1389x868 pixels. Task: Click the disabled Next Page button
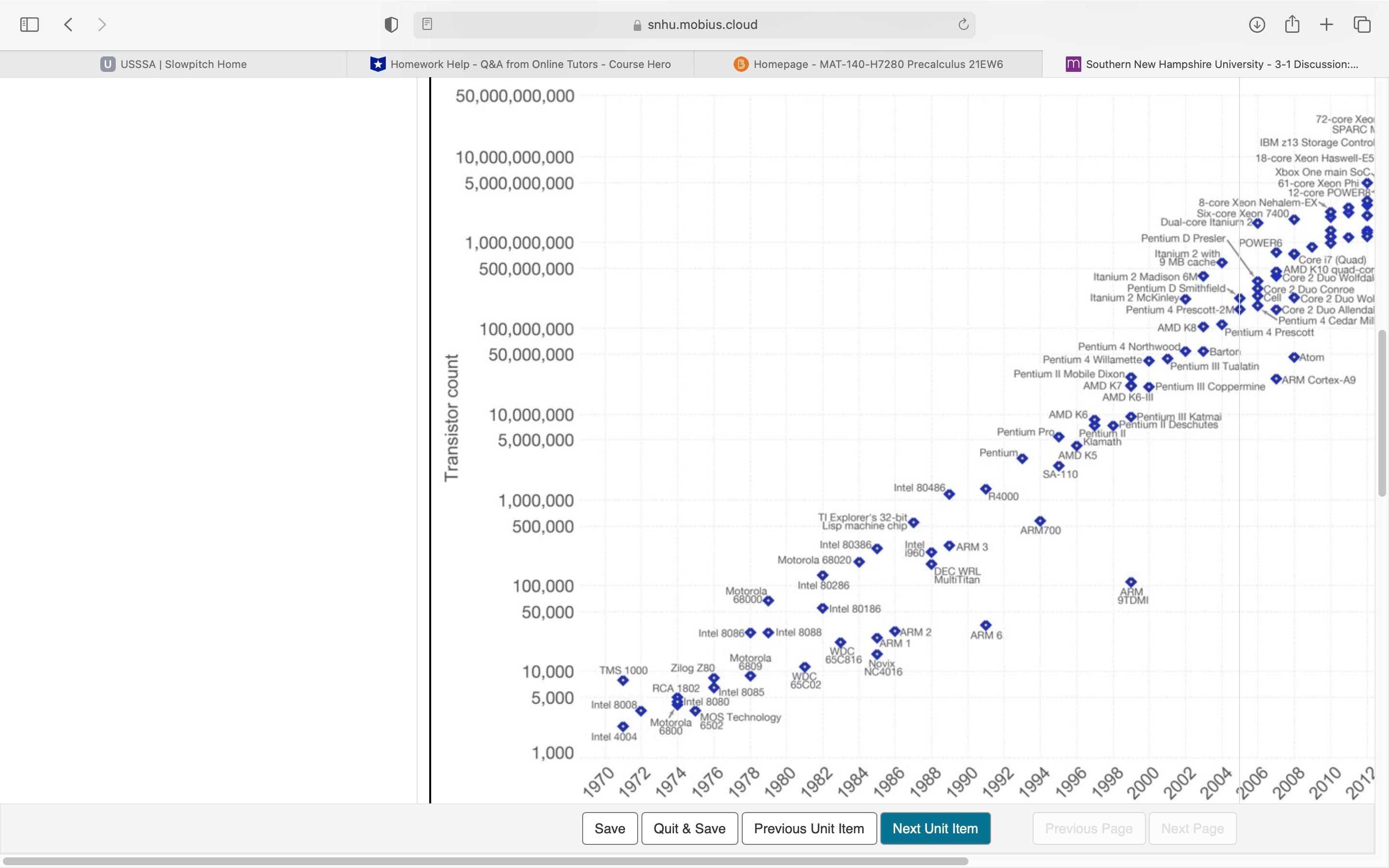[x=1192, y=828]
